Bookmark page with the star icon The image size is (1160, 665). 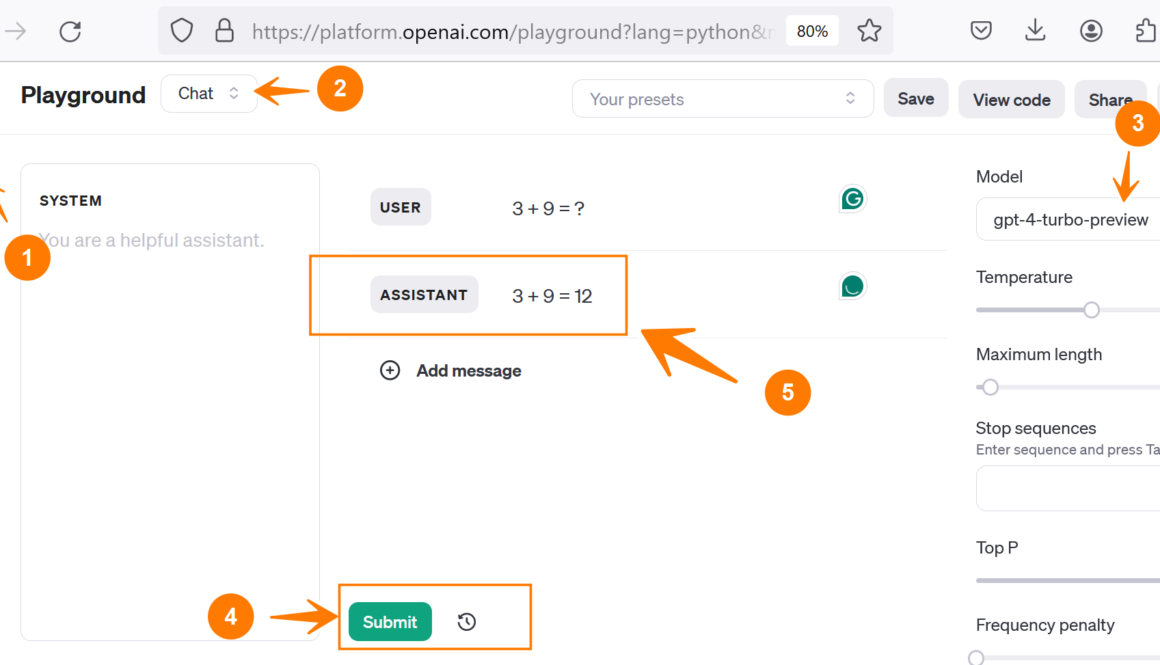point(869,32)
